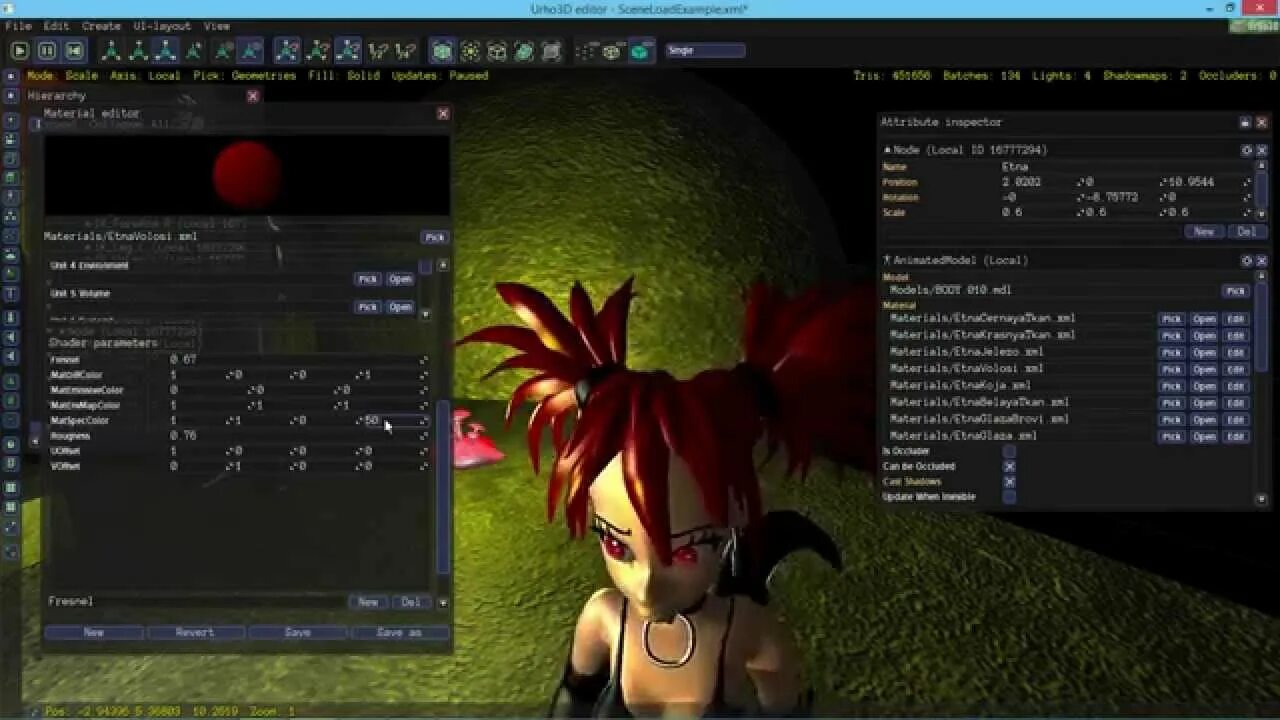The width and height of the screenshot is (1280, 720).
Task: Toggle the Can be Occluded checkbox
Action: point(1009,466)
